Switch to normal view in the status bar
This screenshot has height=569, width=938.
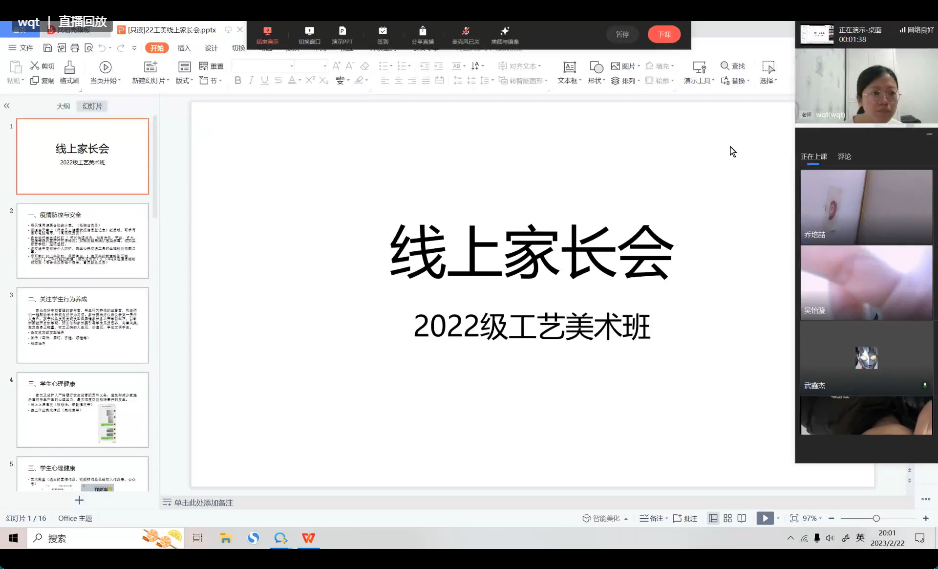tap(713, 518)
